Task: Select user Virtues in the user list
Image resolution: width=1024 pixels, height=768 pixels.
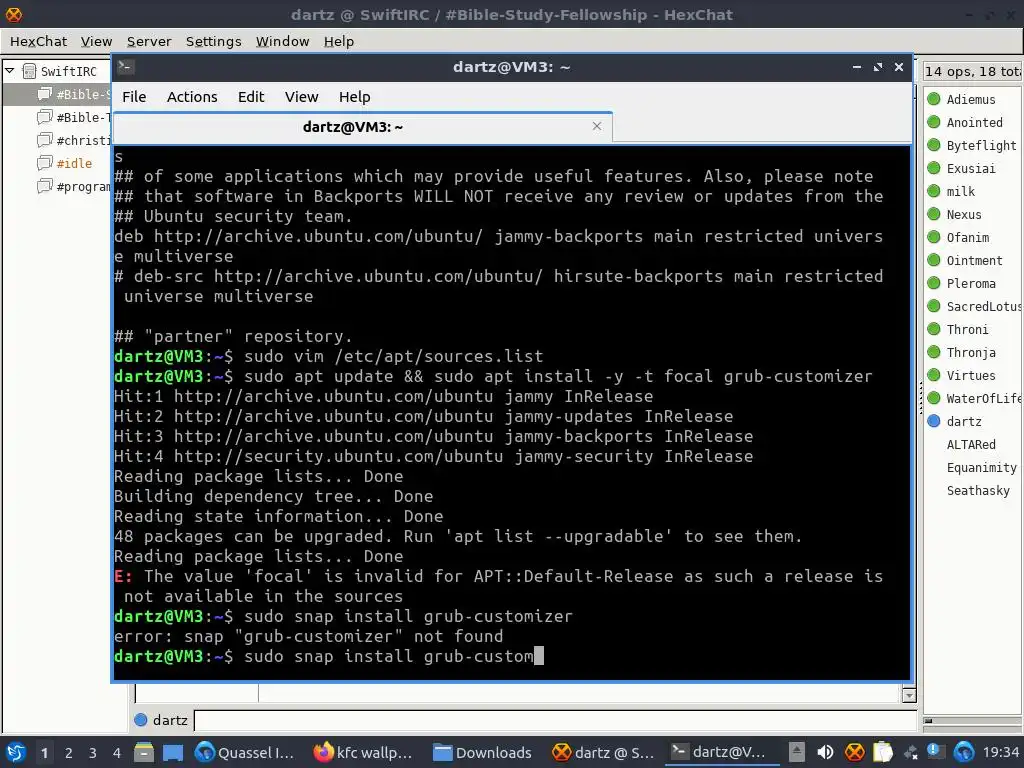Action: (971, 376)
